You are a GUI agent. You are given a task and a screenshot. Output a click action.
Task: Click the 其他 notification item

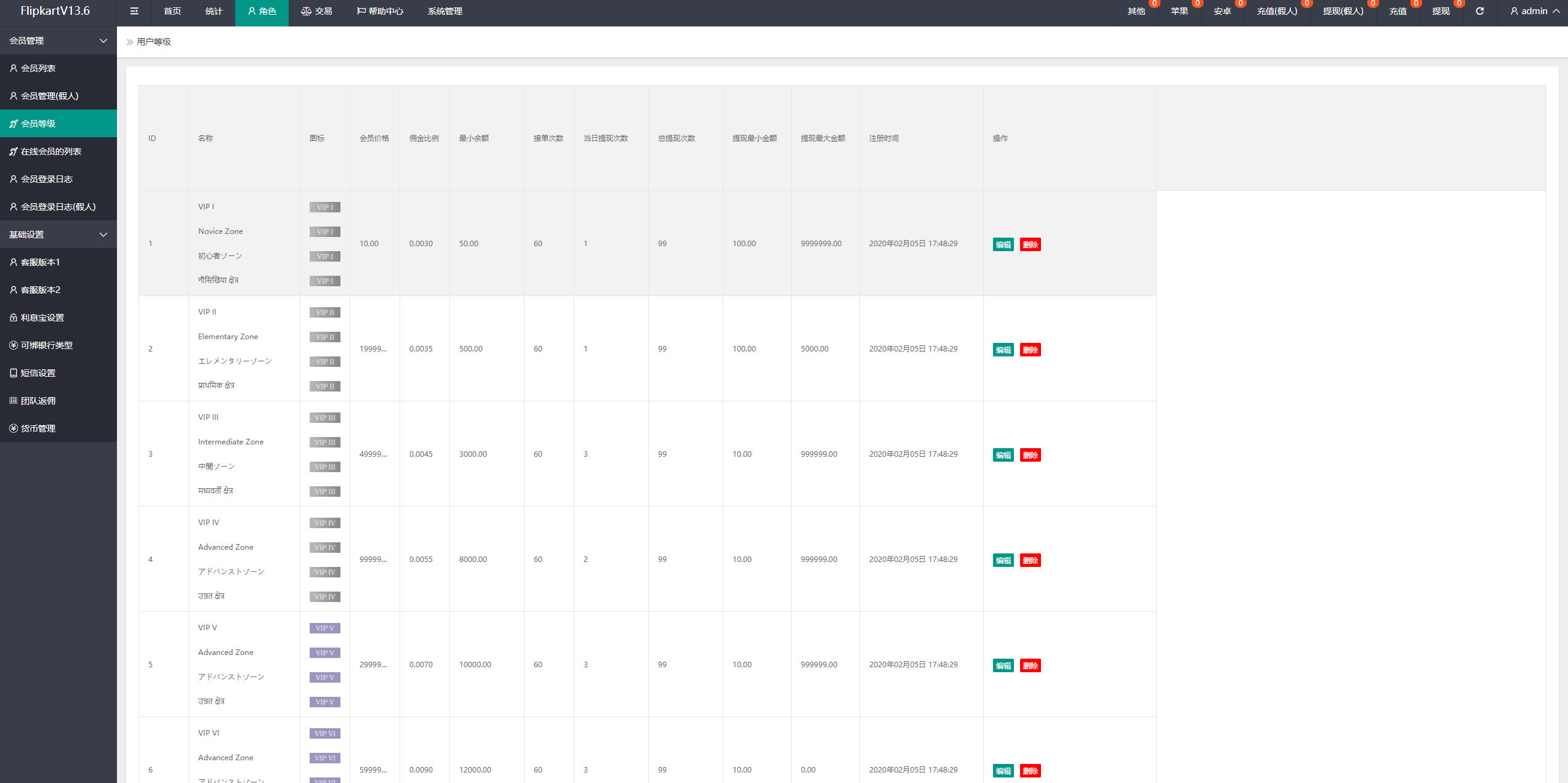(x=1136, y=11)
